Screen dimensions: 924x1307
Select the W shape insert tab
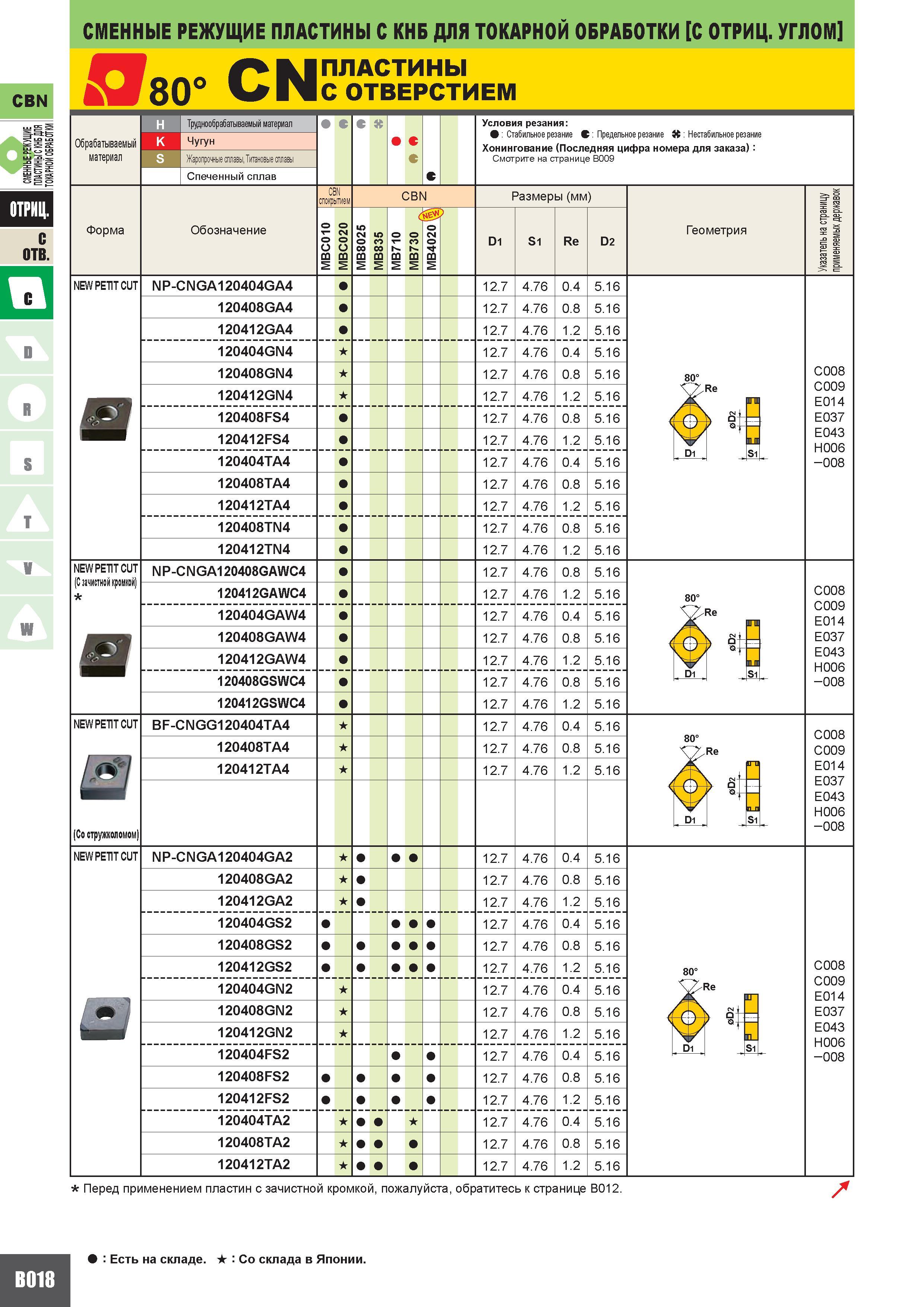[x=27, y=623]
